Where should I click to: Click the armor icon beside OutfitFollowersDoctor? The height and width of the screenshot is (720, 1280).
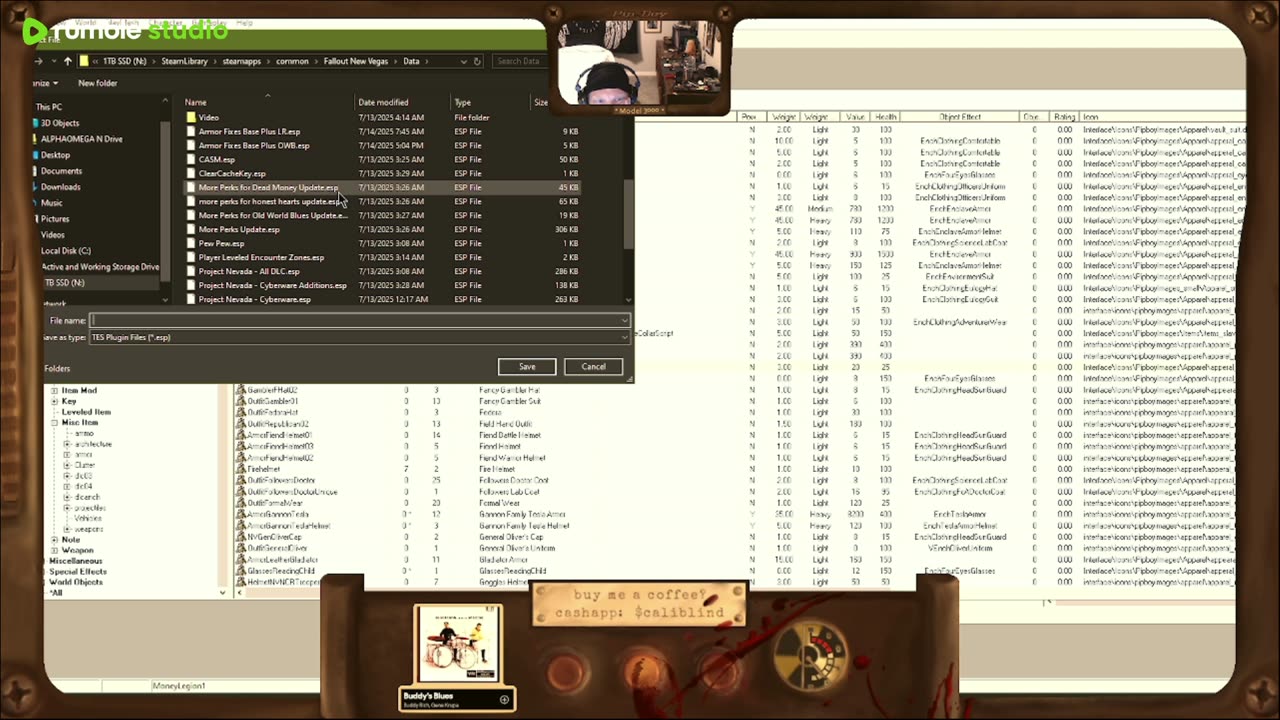point(240,480)
